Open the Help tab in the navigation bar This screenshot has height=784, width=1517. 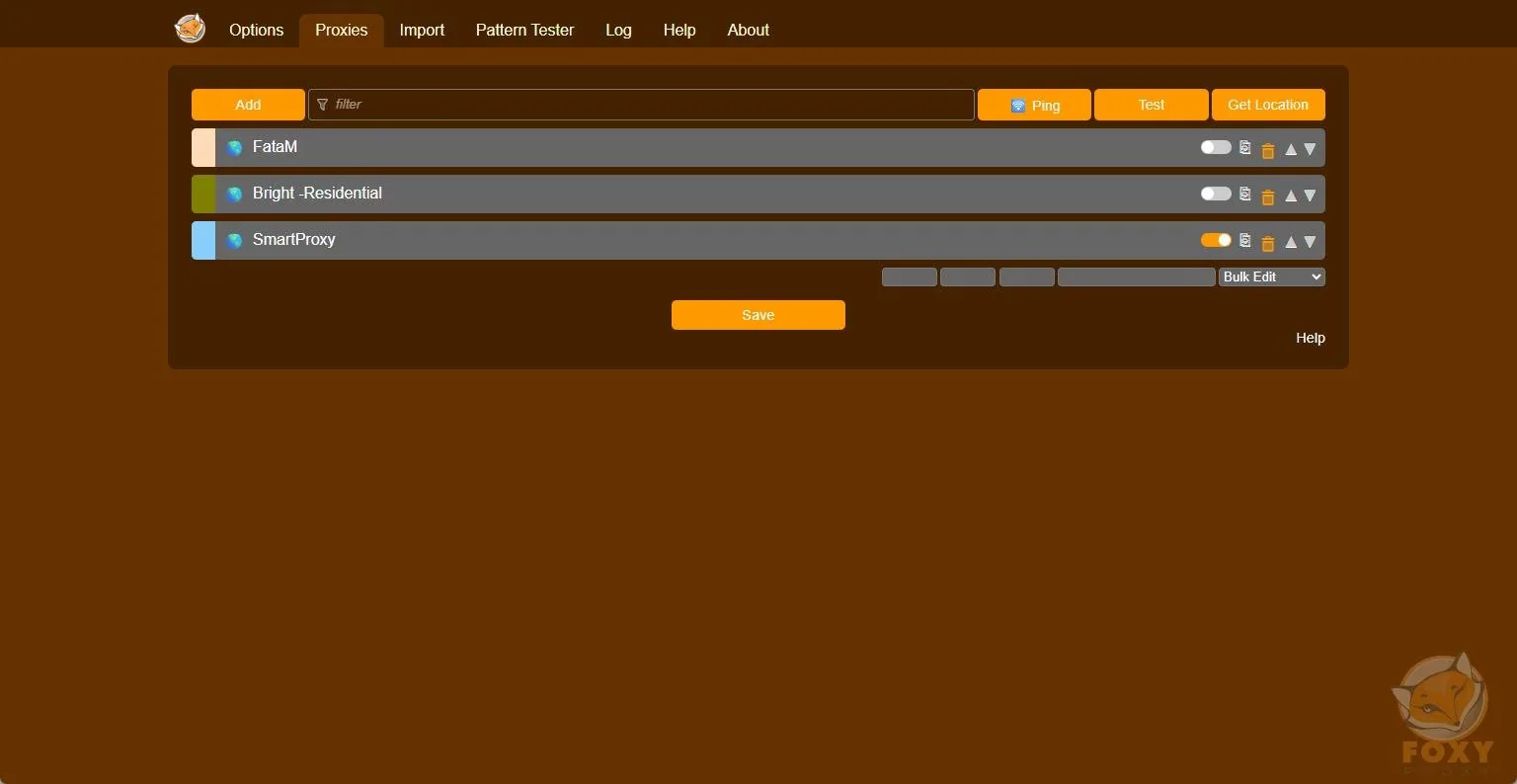[679, 30]
